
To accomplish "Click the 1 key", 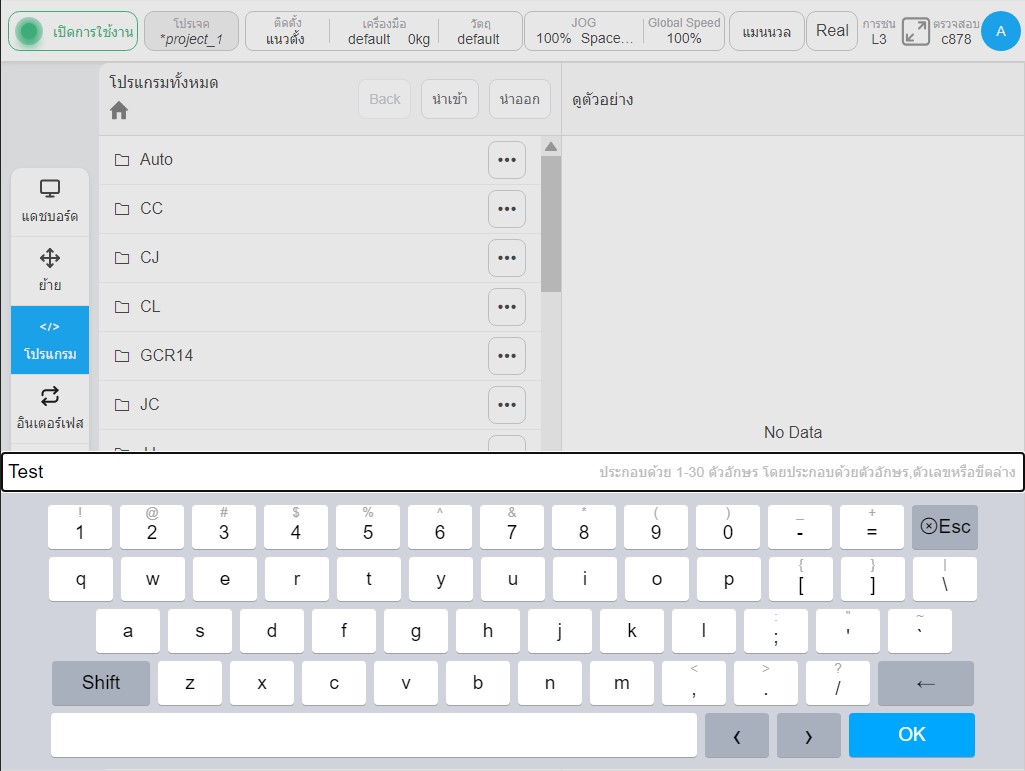I will (x=80, y=526).
